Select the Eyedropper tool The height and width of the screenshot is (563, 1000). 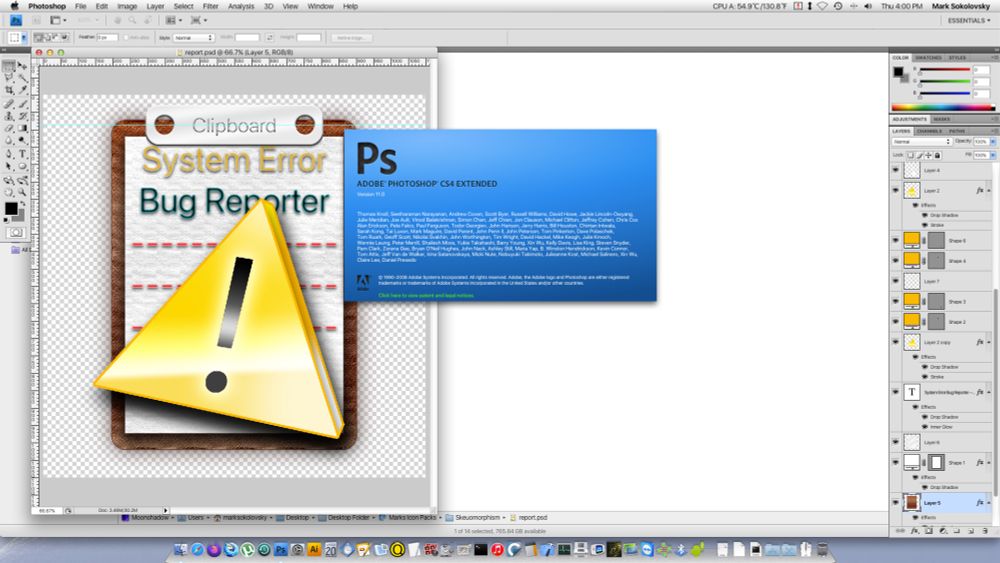[x=22, y=91]
